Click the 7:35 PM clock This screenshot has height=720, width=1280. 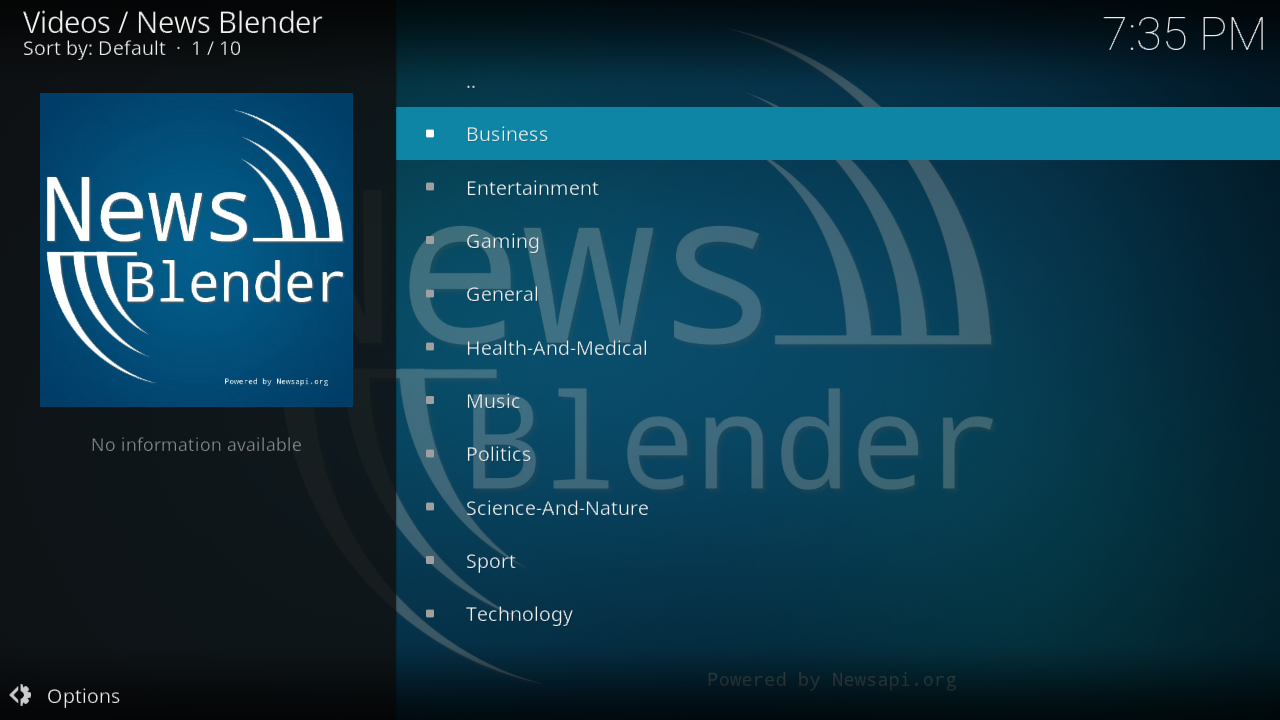[1184, 35]
